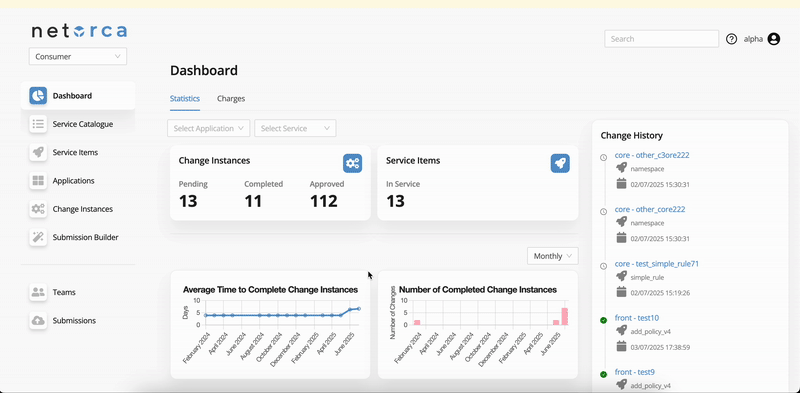Click the last data point on Average Time line
800x393 pixels.
point(359,309)
